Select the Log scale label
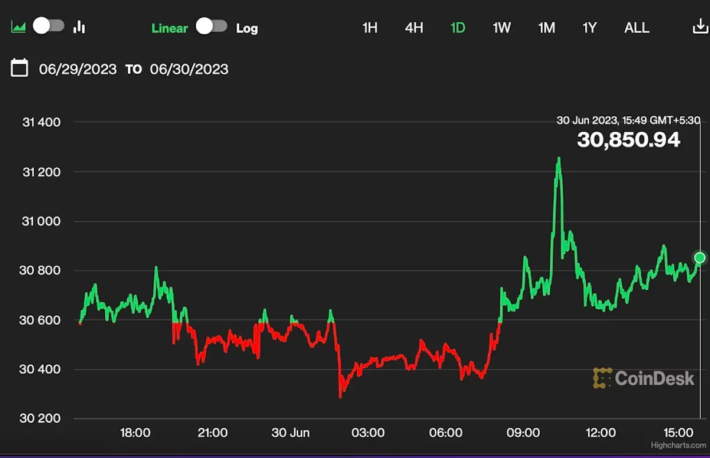710x458 pixels. [x=247, y=28]
